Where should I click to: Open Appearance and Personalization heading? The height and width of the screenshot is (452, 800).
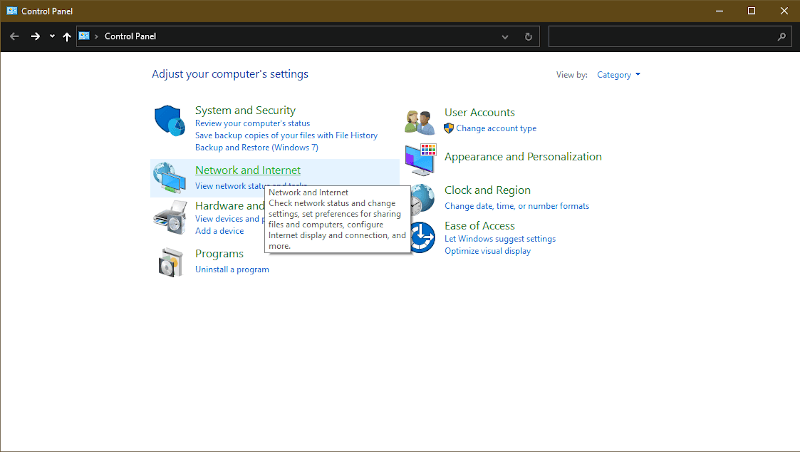pyautogui.click(x=523, y=157)
